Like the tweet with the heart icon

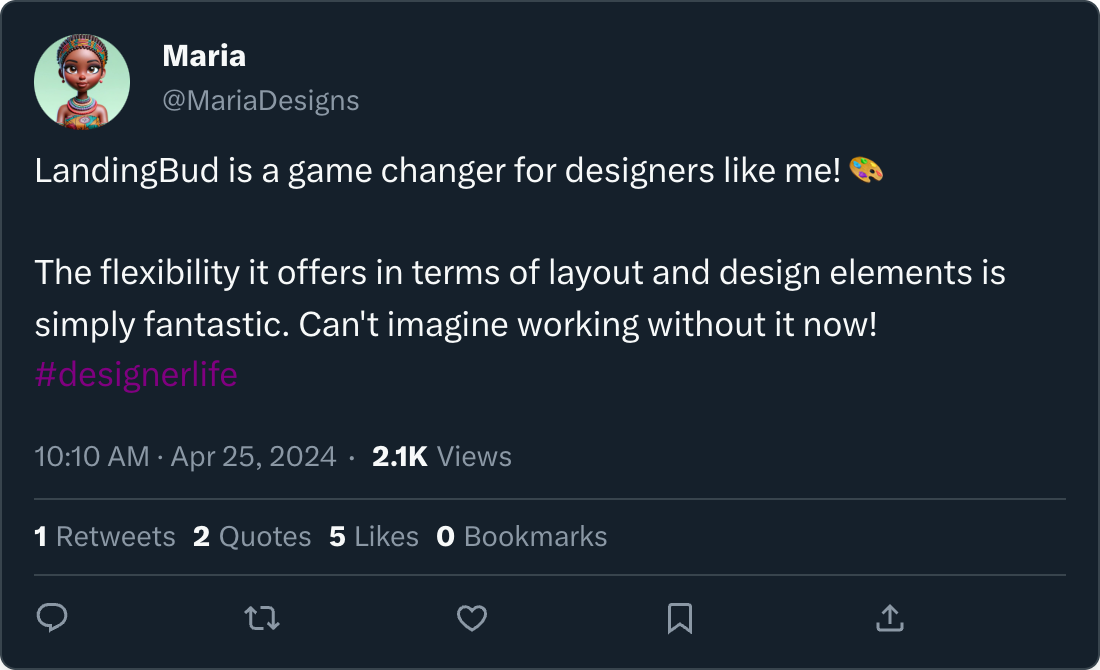point(471,619)
